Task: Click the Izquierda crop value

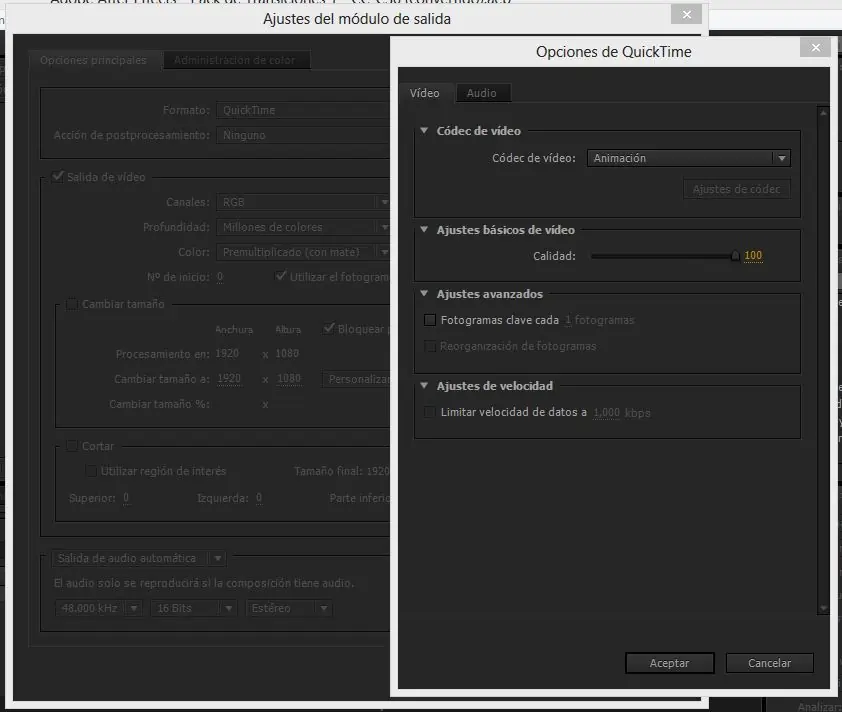Action: point(259,498)
